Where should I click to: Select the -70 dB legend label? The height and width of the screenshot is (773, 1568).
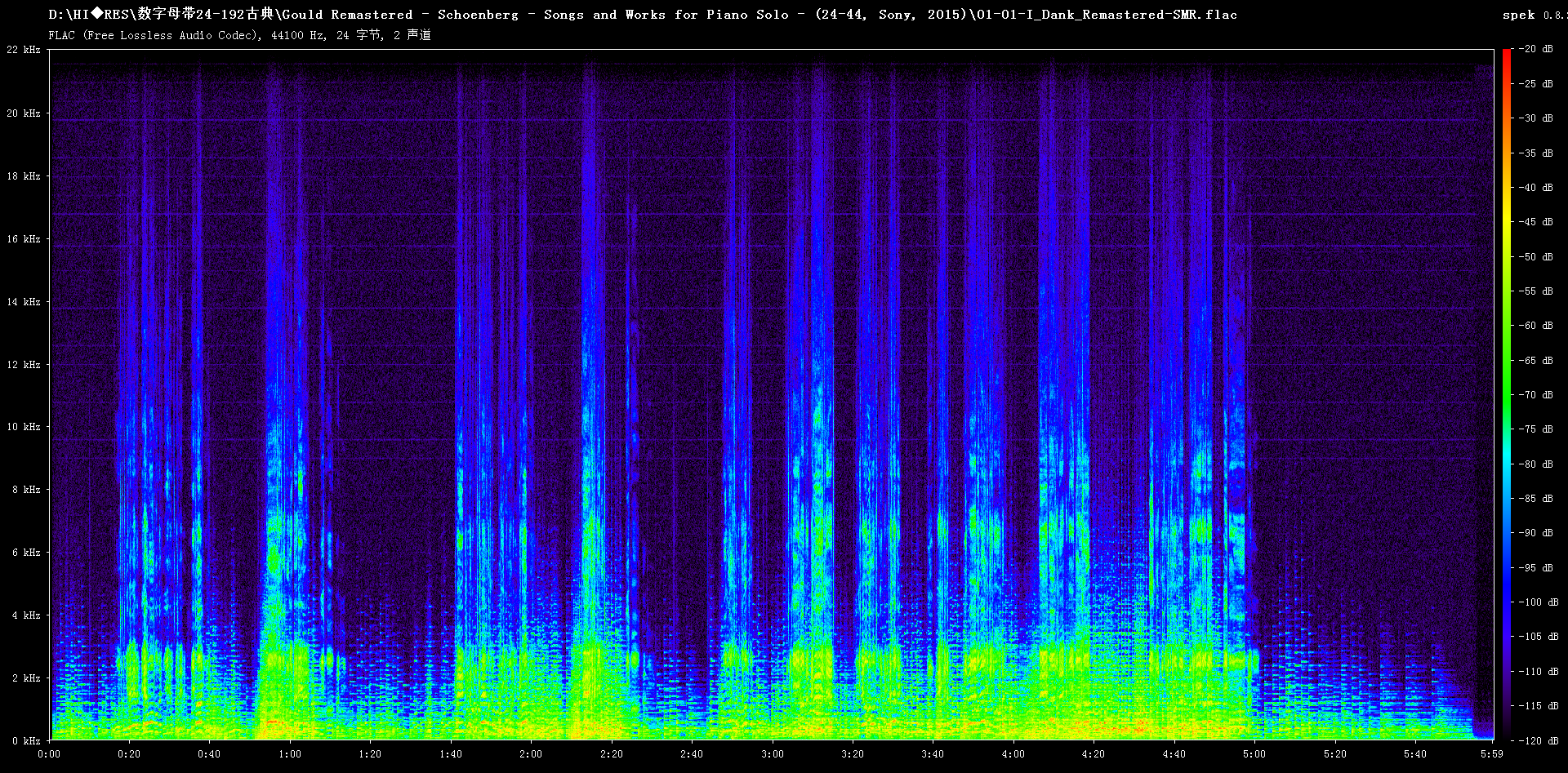click(x=1535, y=395)
